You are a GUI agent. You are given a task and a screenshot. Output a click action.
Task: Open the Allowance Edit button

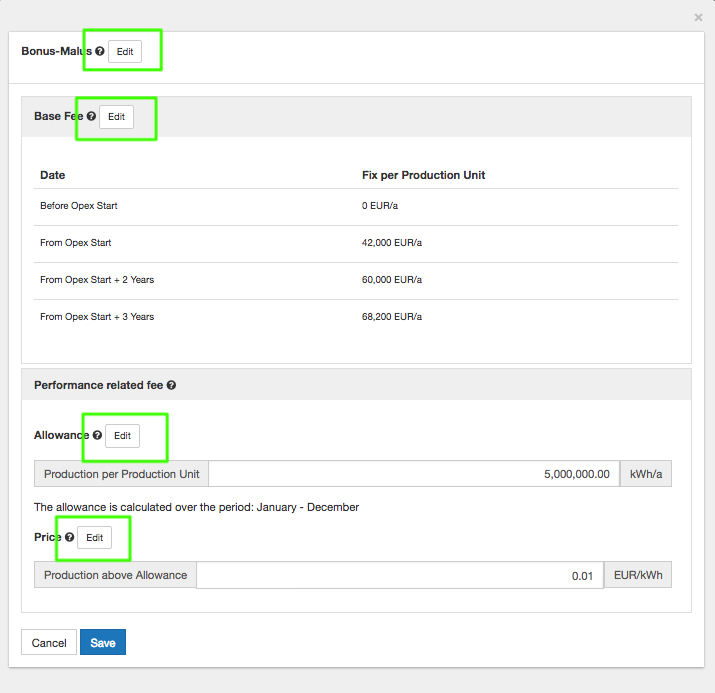coord(123,436)
